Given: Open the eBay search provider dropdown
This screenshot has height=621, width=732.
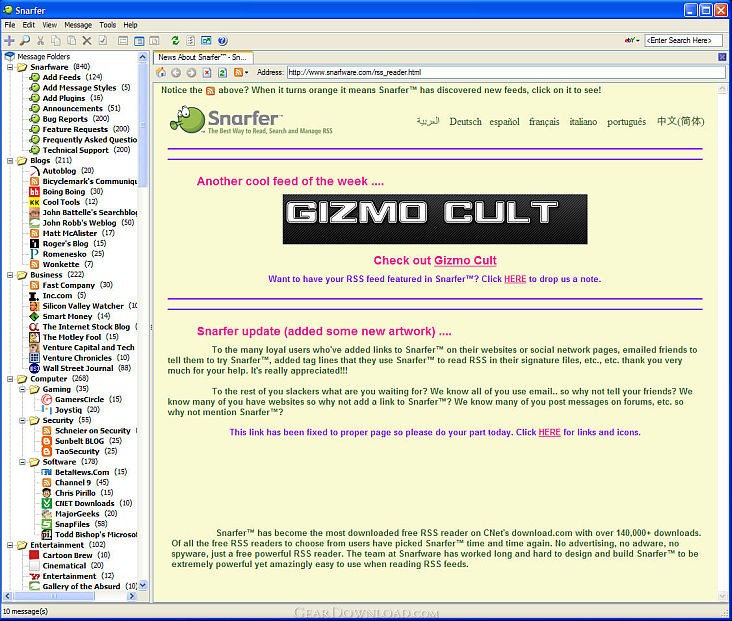Looking at the screenshot, I should point(632,41).
